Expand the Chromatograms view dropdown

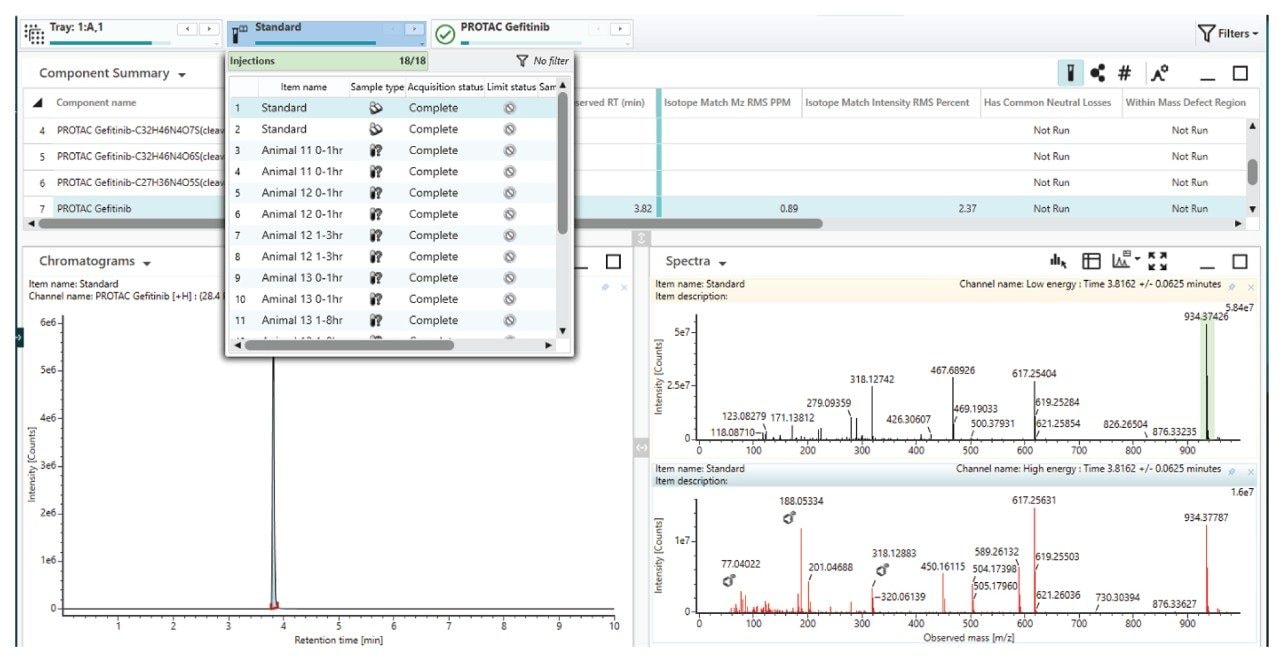pos(146,263)
